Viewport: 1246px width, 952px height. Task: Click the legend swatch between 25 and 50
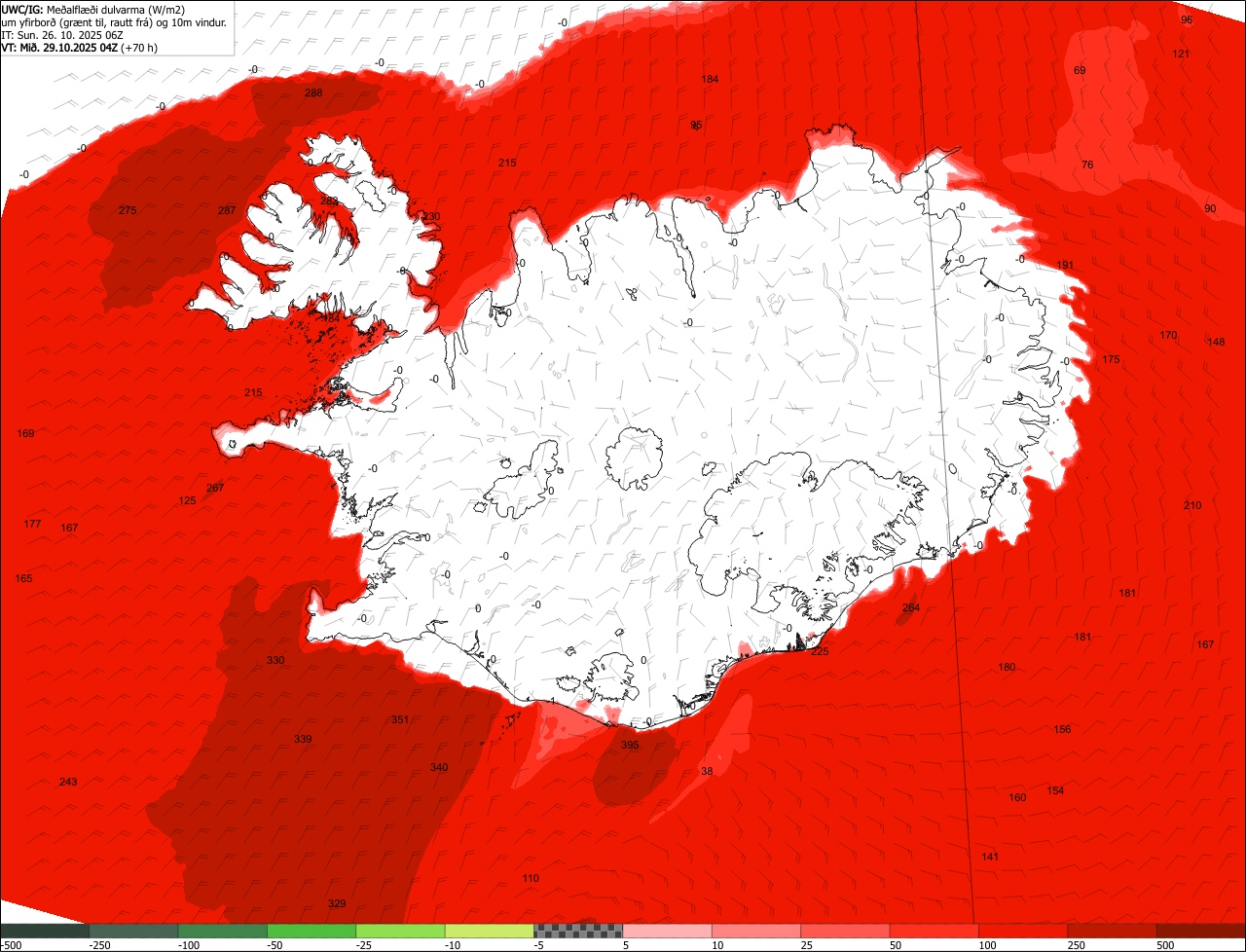pos(845,931)
